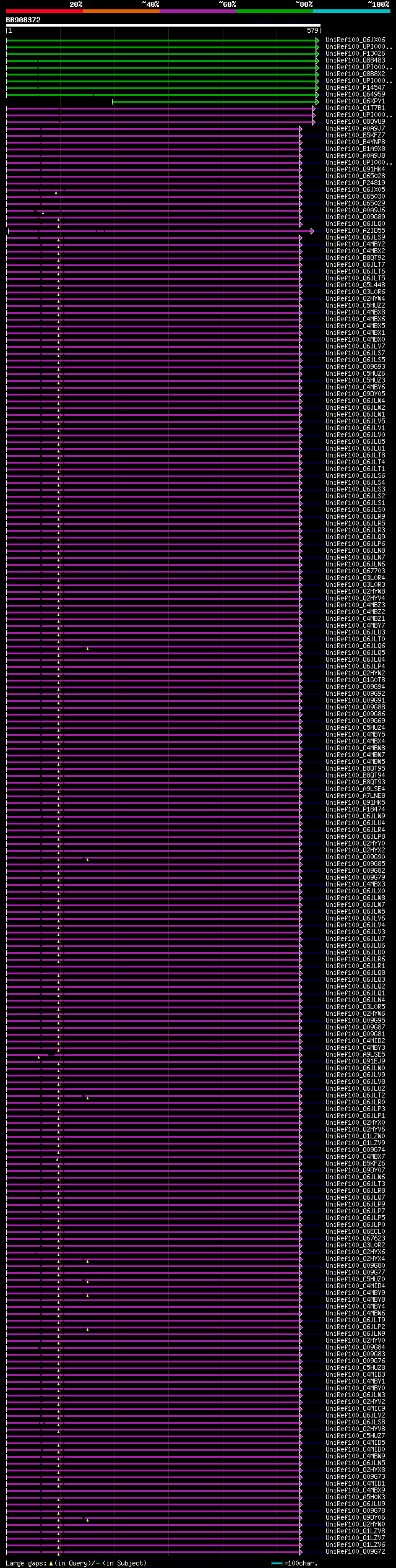Select label UniRef100_C5HUZ4
This screenshot has height=1568, width=396.
pos(355,728)
